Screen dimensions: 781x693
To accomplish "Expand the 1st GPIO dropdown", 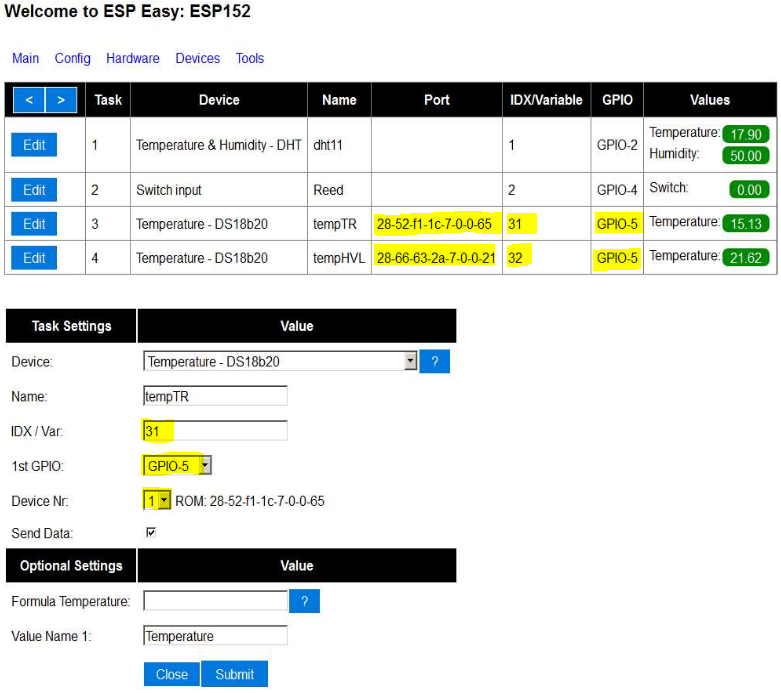I will point(177,465).
